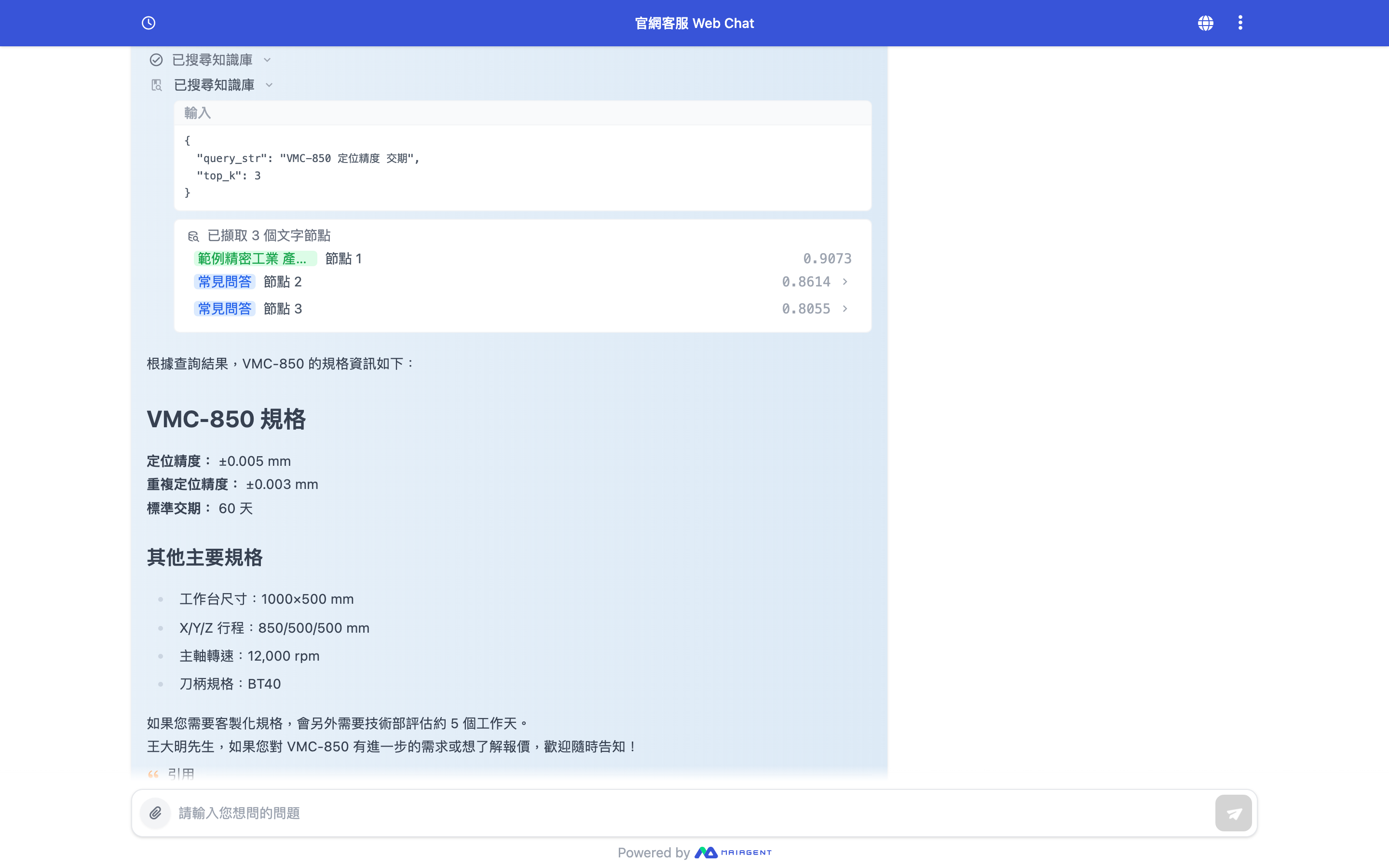Click knowledge base document-search icon
The image size is (1389, 868).
[x=157, y=85]
